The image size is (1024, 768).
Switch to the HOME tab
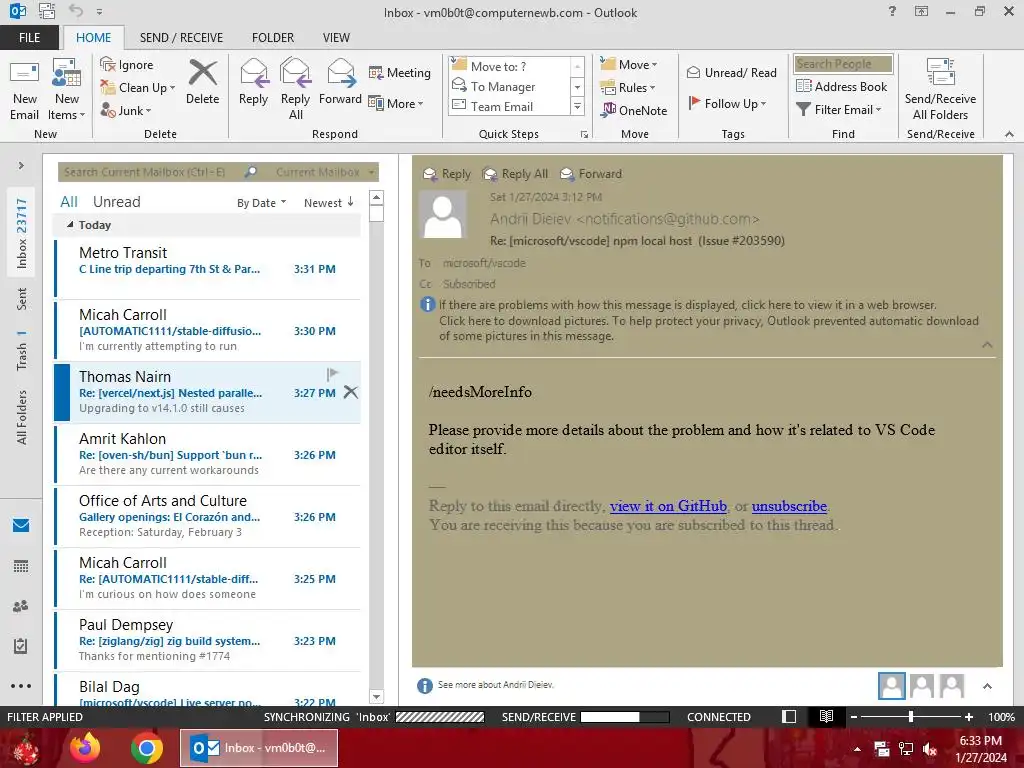pos(93,38)
